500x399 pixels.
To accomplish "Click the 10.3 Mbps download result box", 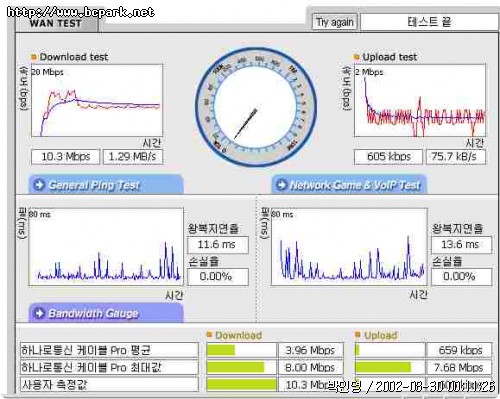I will click(65, 157).
